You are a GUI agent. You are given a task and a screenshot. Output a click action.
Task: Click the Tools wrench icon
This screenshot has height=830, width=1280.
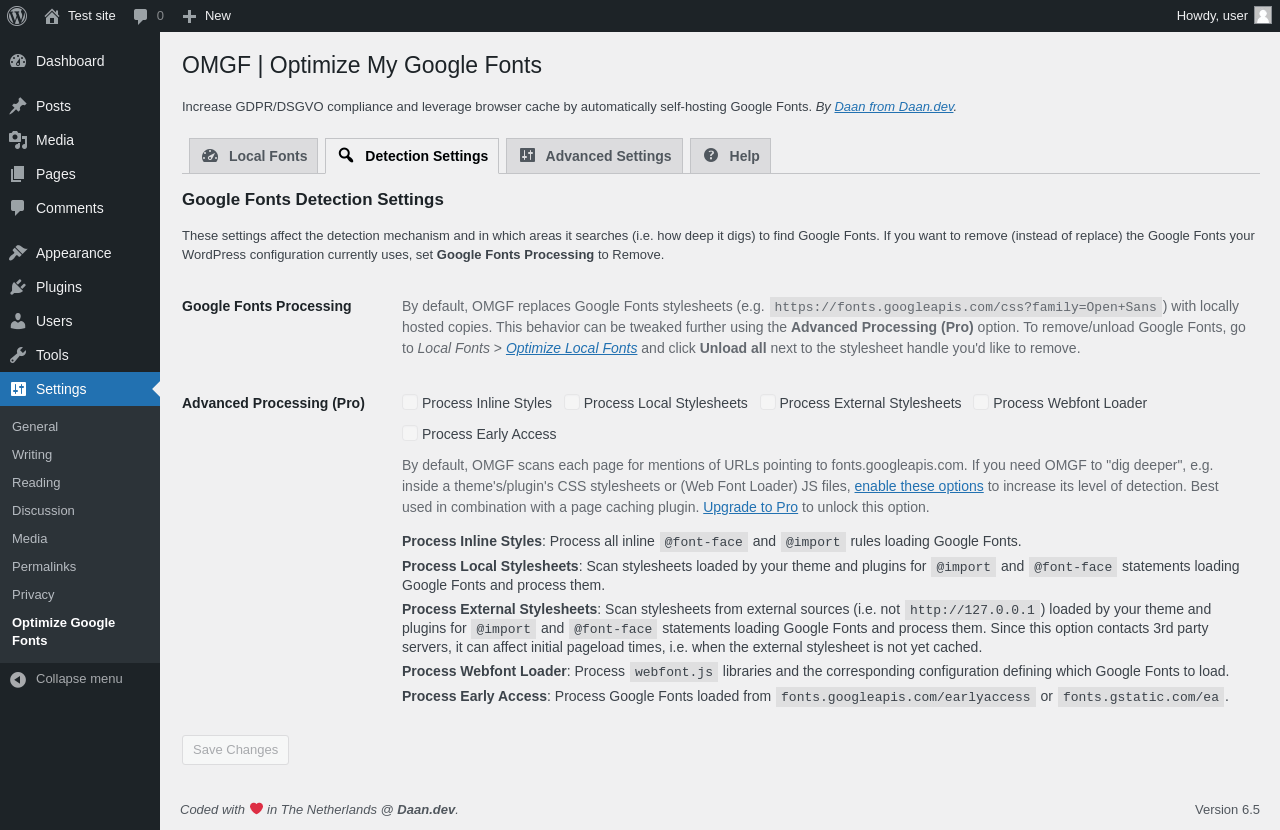click(18, 355)
